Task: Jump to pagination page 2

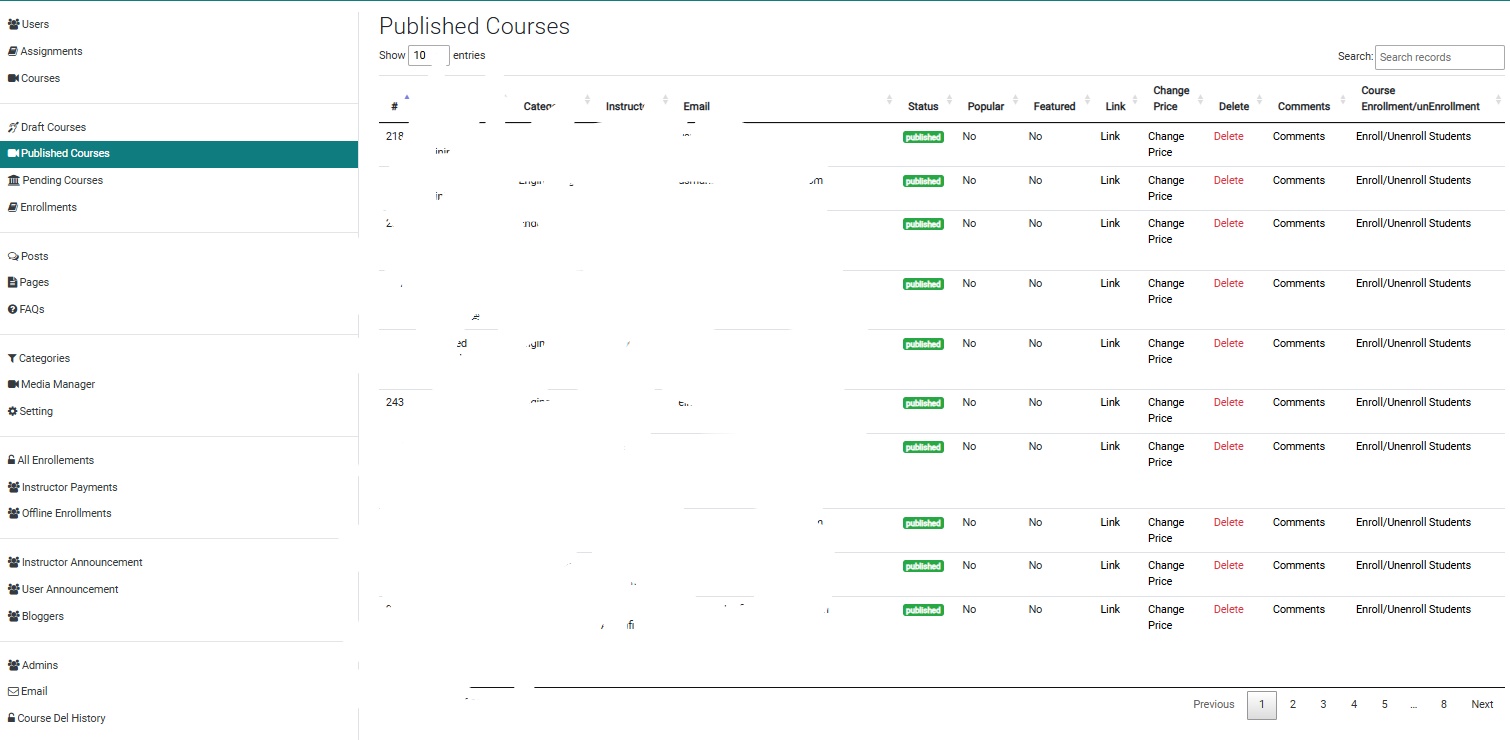Action: (x=1292, y=704)
